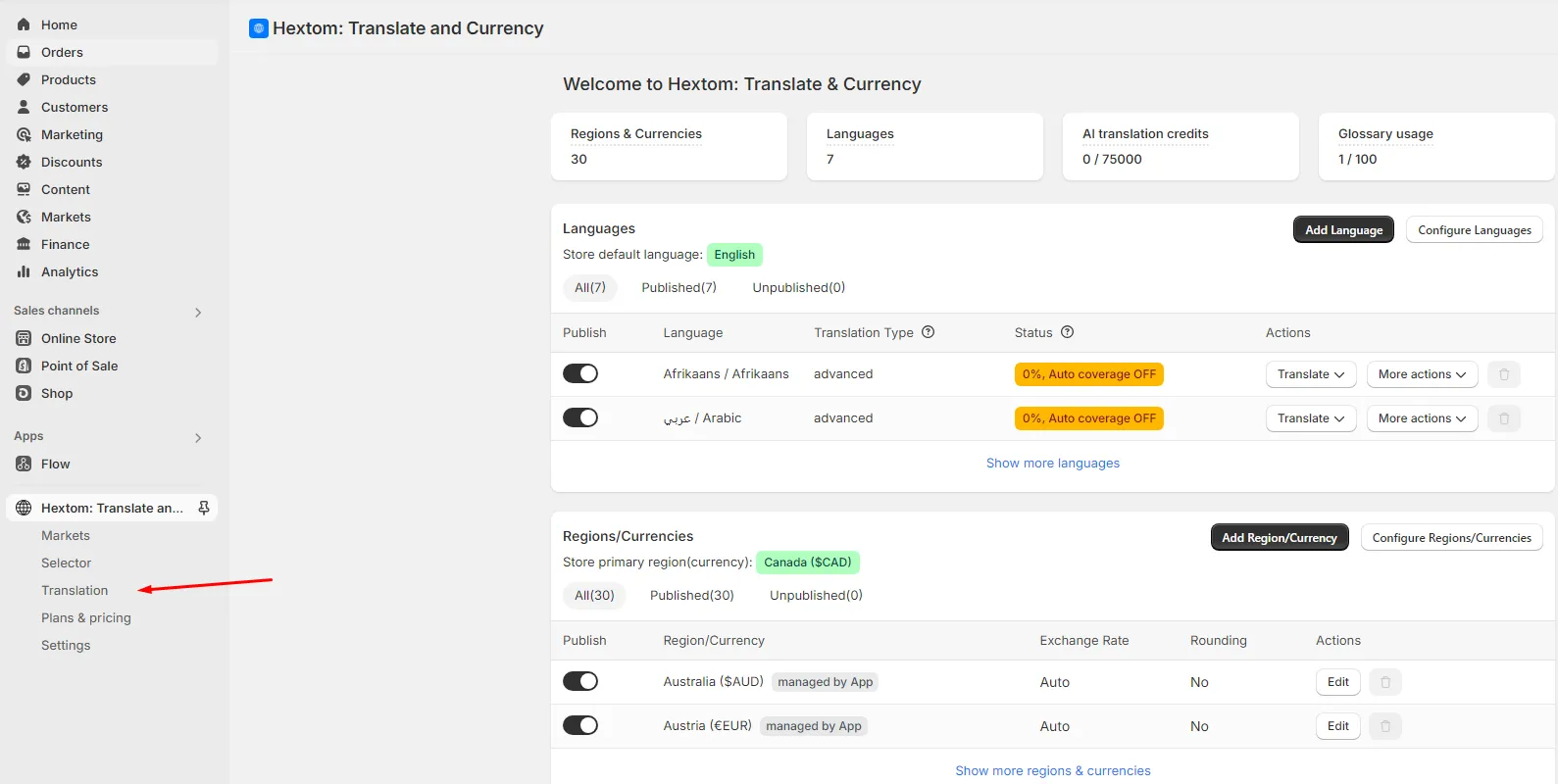Image resolution: width=1558 pixels, height=784 pixels.
Task: Click the Marketing target icon
Action: point(24,134)
